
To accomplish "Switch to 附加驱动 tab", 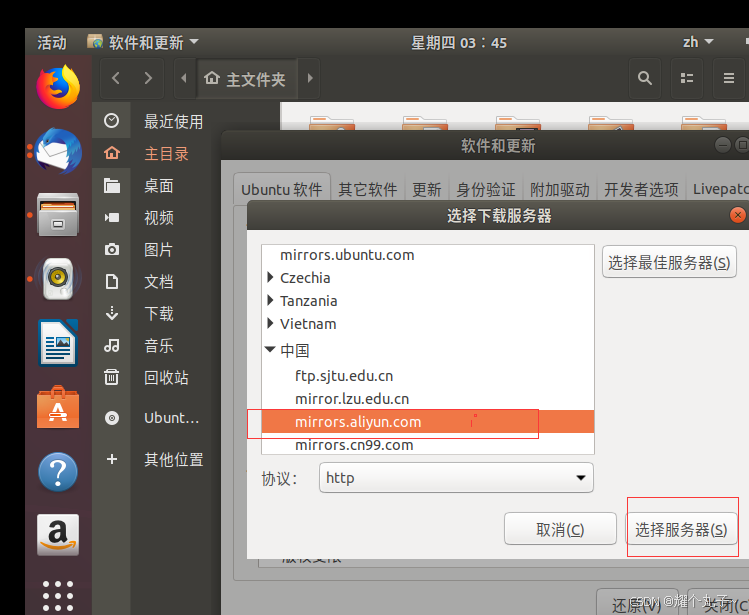I will click(560, 189).
